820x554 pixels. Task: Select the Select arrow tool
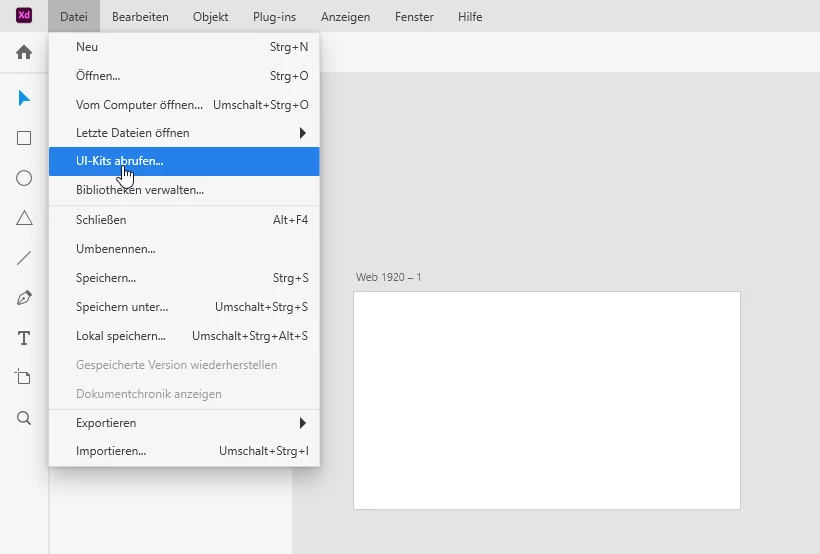pos(24,98)
